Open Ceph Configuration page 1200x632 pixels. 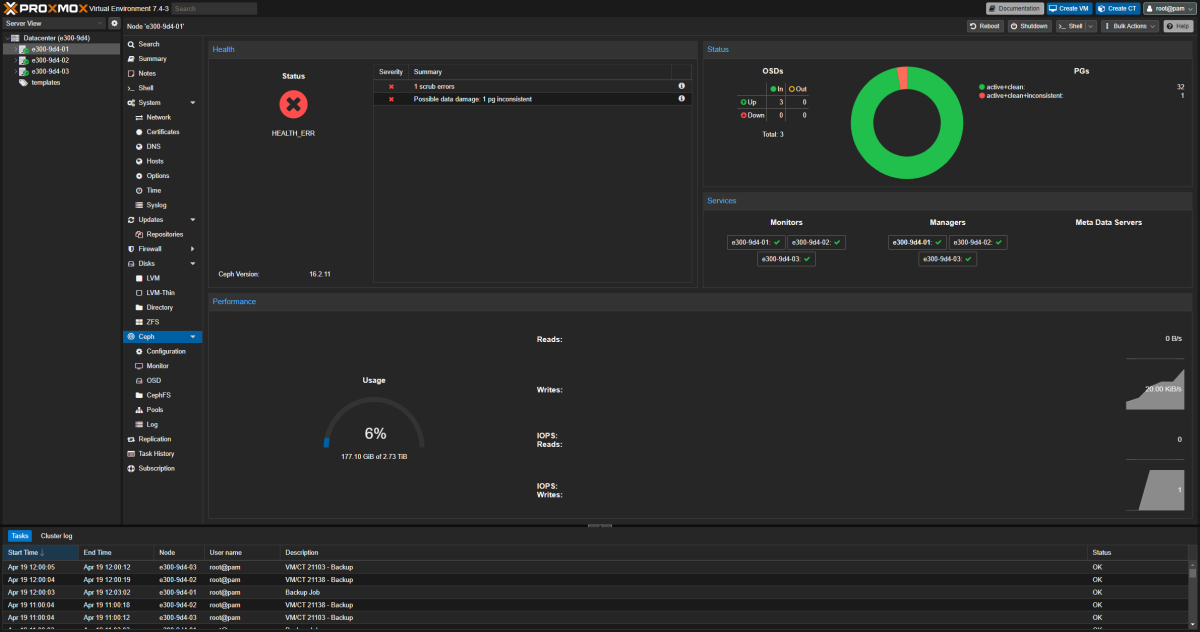tap(162, 351)
